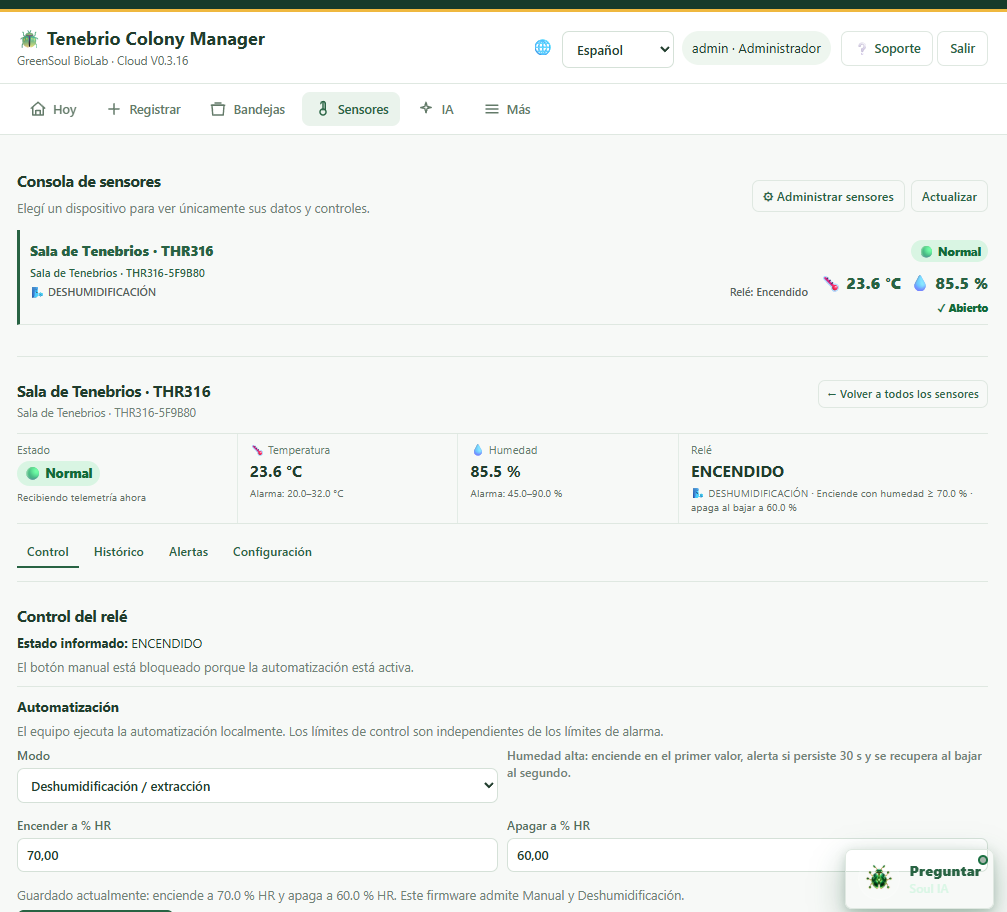Screen dimensions: 1007x912
Task: Click the ENCENDIDO relay value under Relé
Action: (x=737, y=471)
